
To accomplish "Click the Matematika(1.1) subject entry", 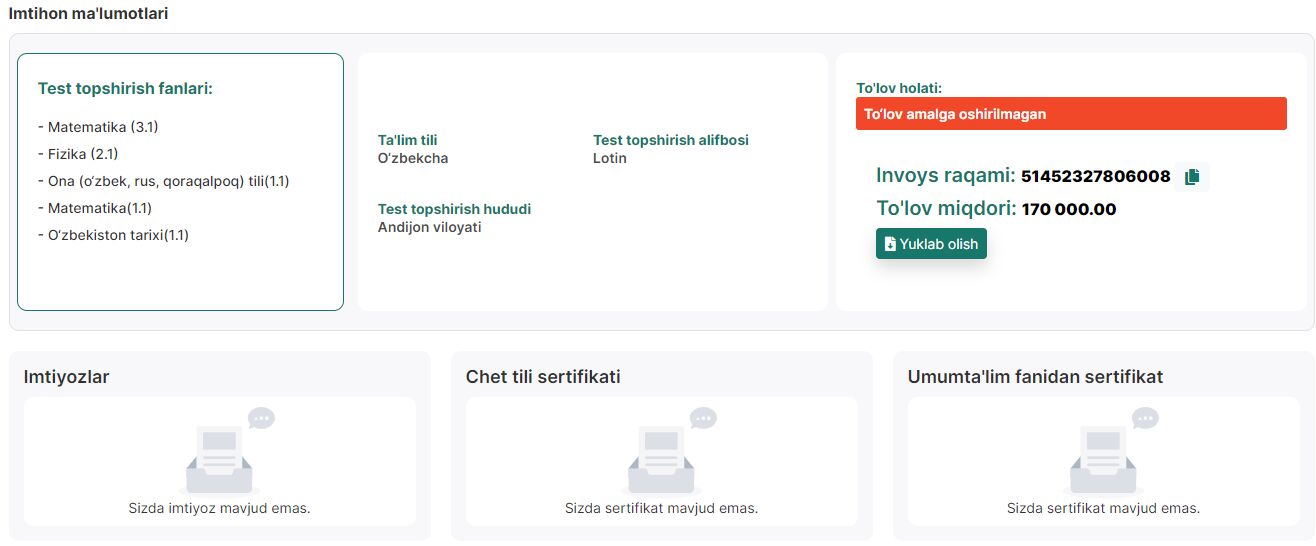I will 95,208.
